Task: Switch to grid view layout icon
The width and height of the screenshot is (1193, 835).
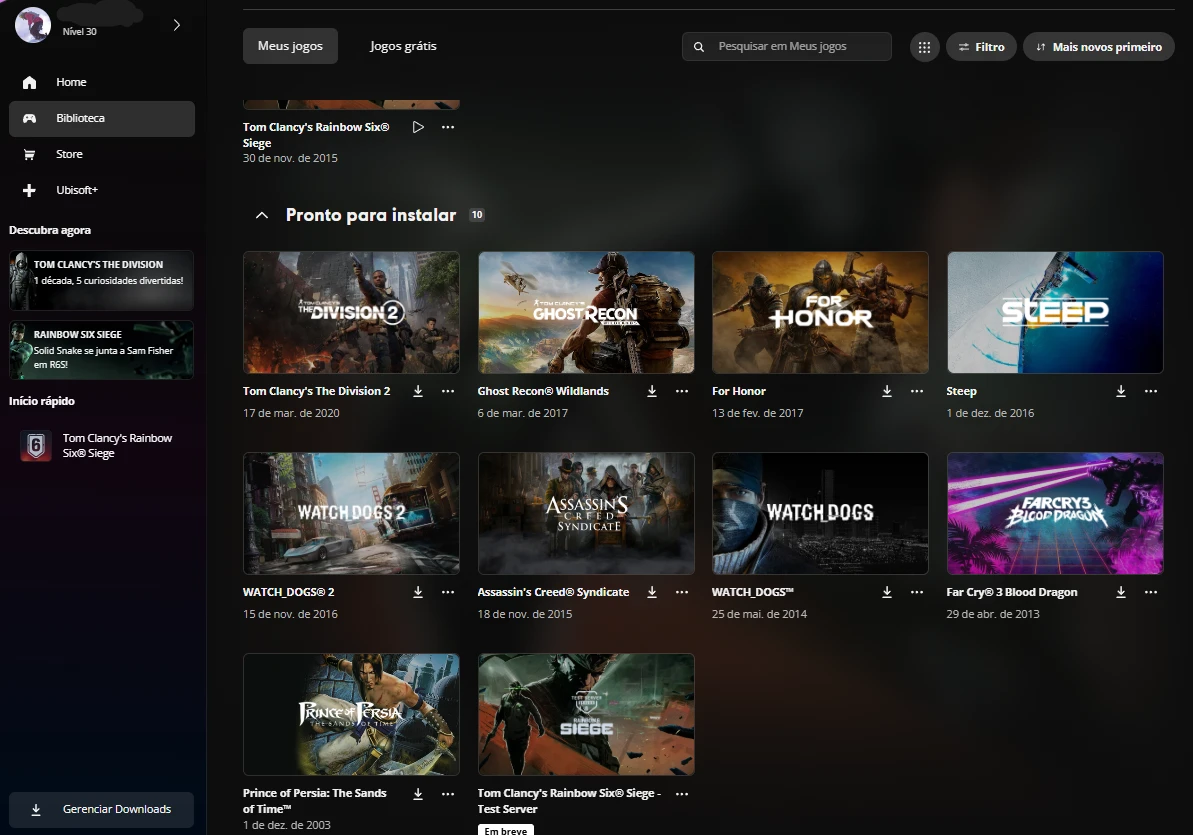Action: (x=924, y=47)
